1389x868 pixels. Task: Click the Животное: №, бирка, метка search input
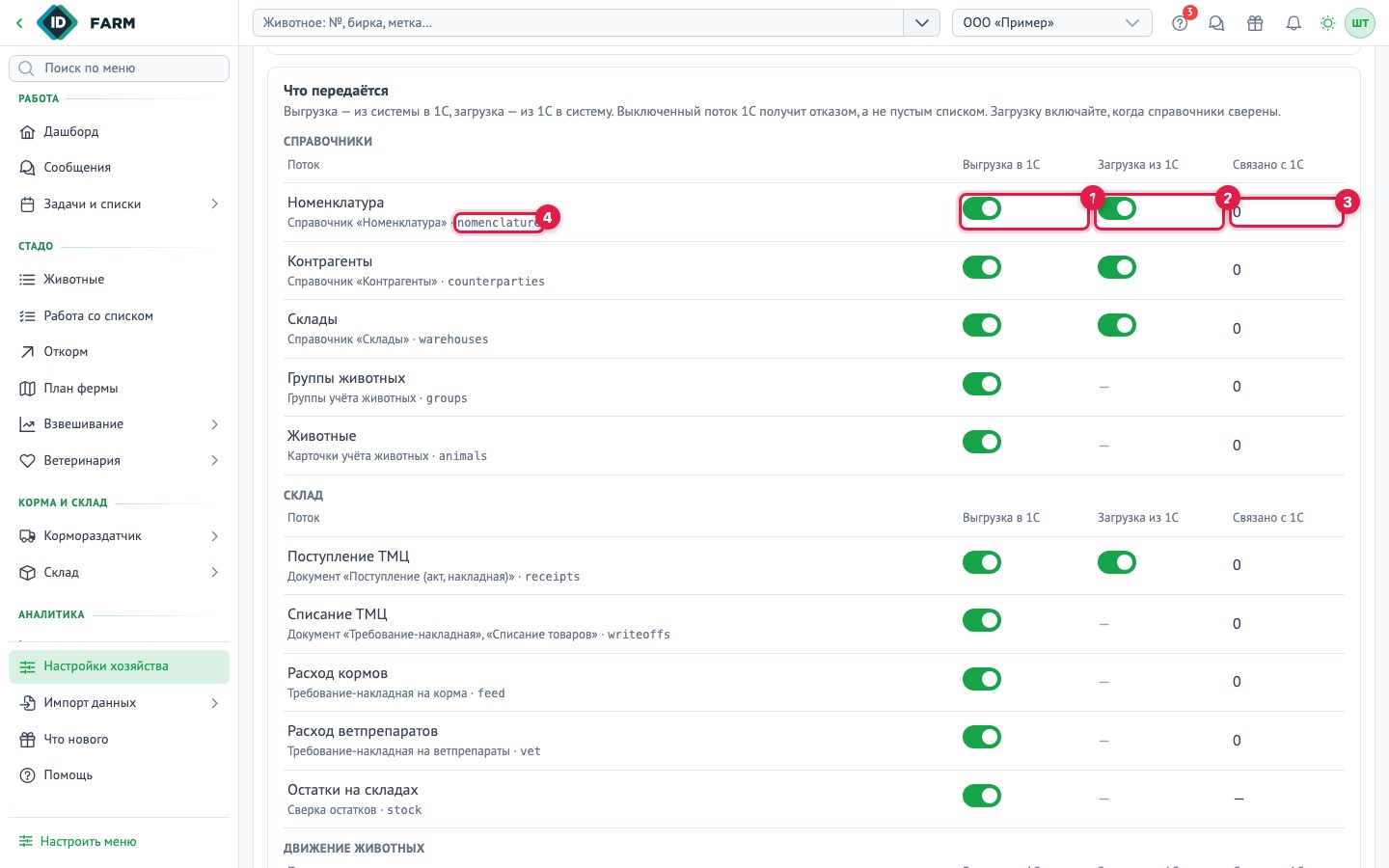tap(578, 23)
